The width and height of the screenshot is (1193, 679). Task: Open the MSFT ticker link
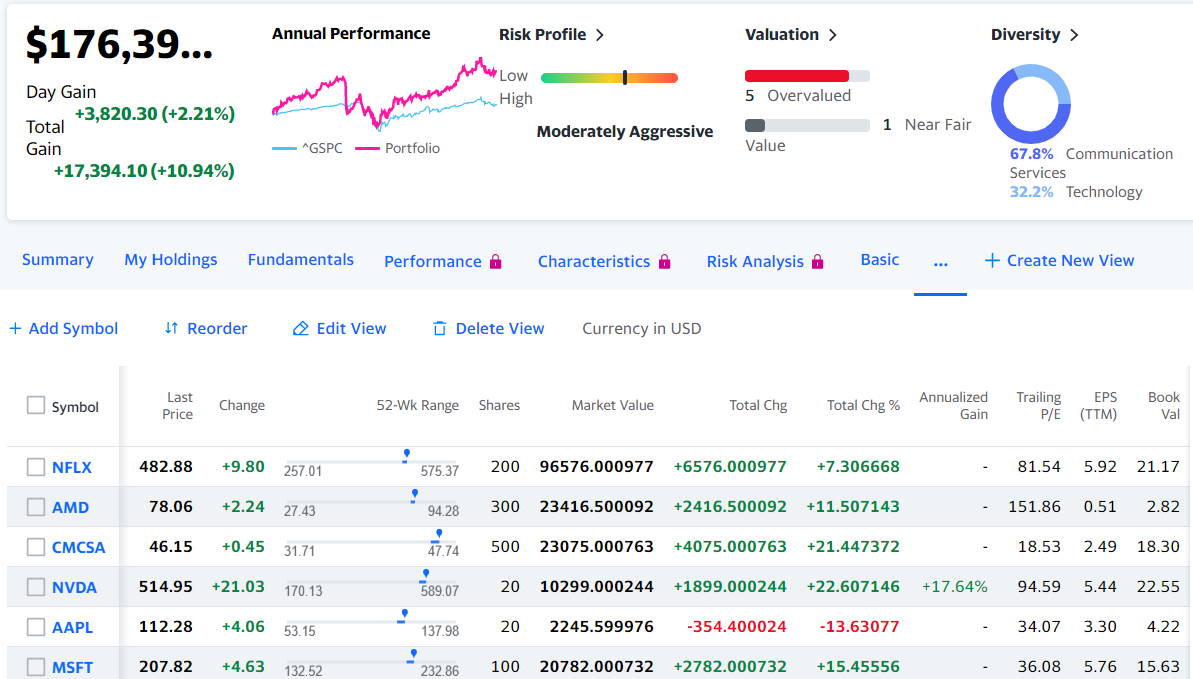(74, 666)
